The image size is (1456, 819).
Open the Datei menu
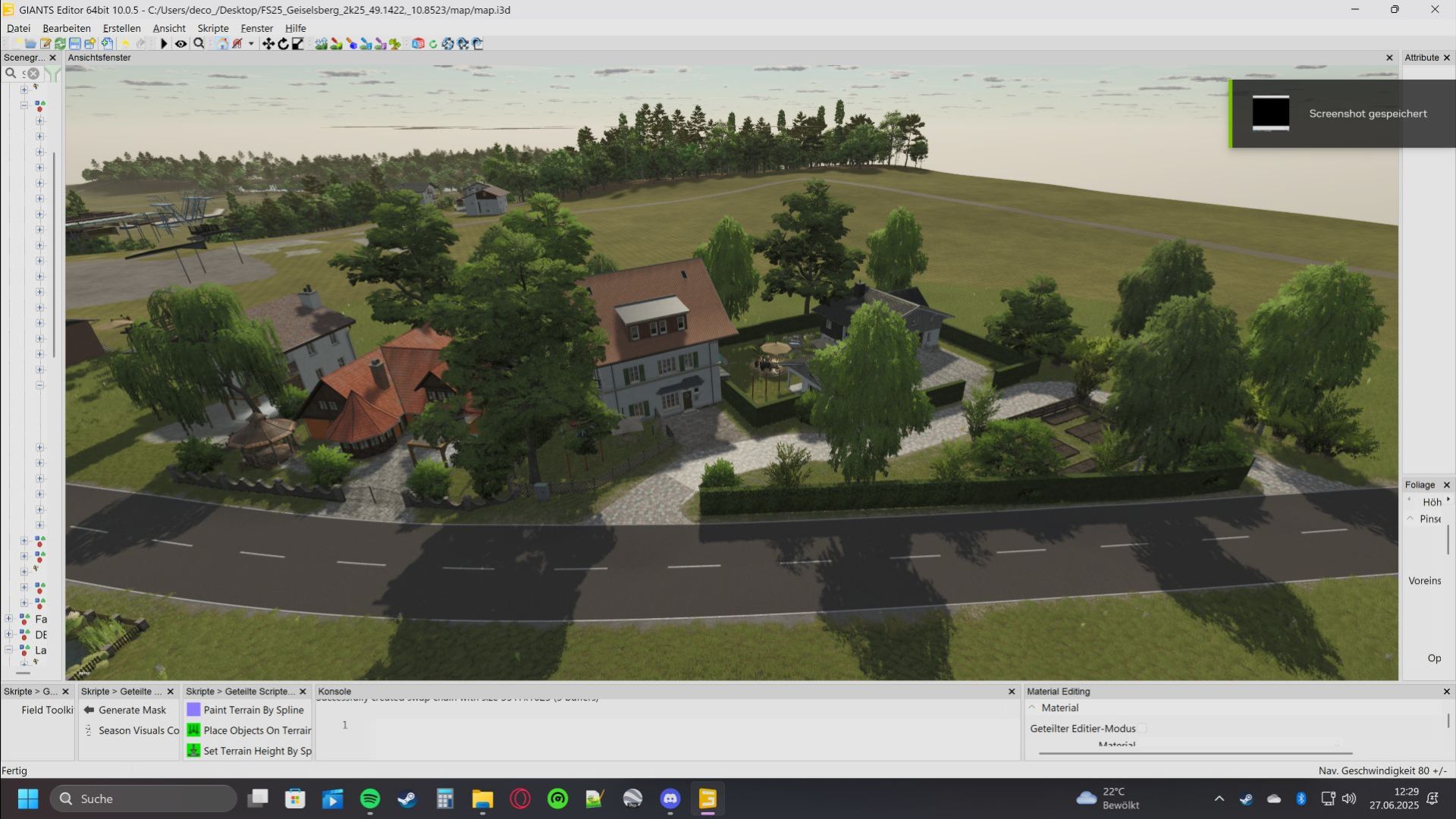[x=18, y=28]
